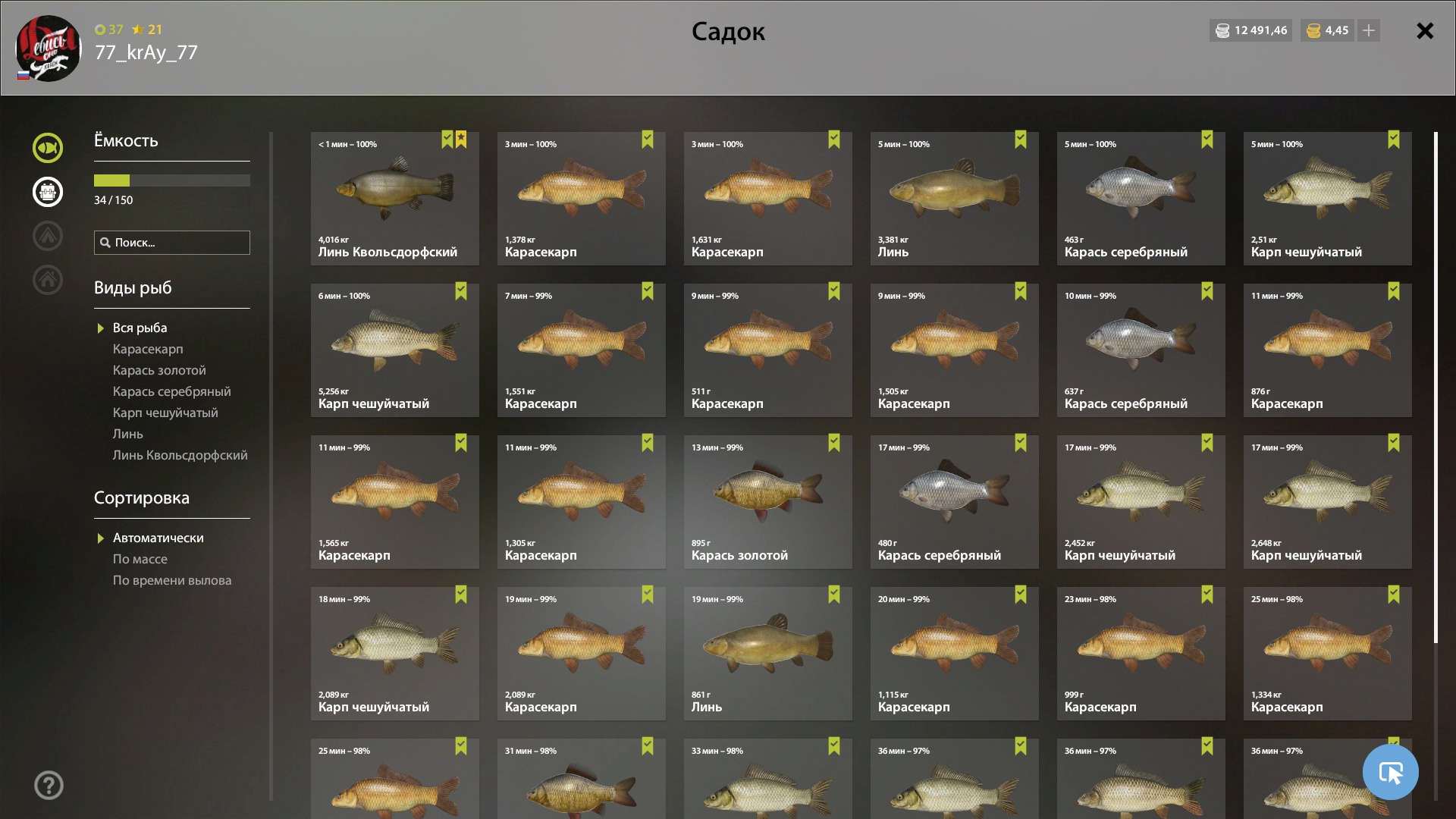Click the silver coins balance icon
Viewport: 1456px width, 819px height.
click(1222, 30)
